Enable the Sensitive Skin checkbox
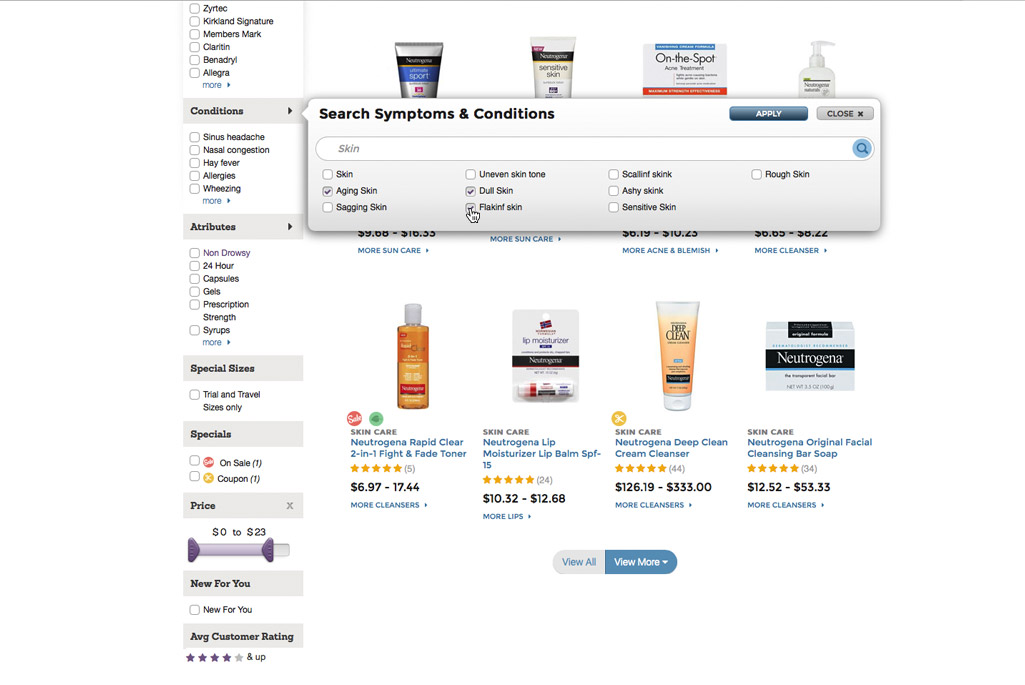The height and width of the screenshot is (685, 1025). (x=613, y=207)
